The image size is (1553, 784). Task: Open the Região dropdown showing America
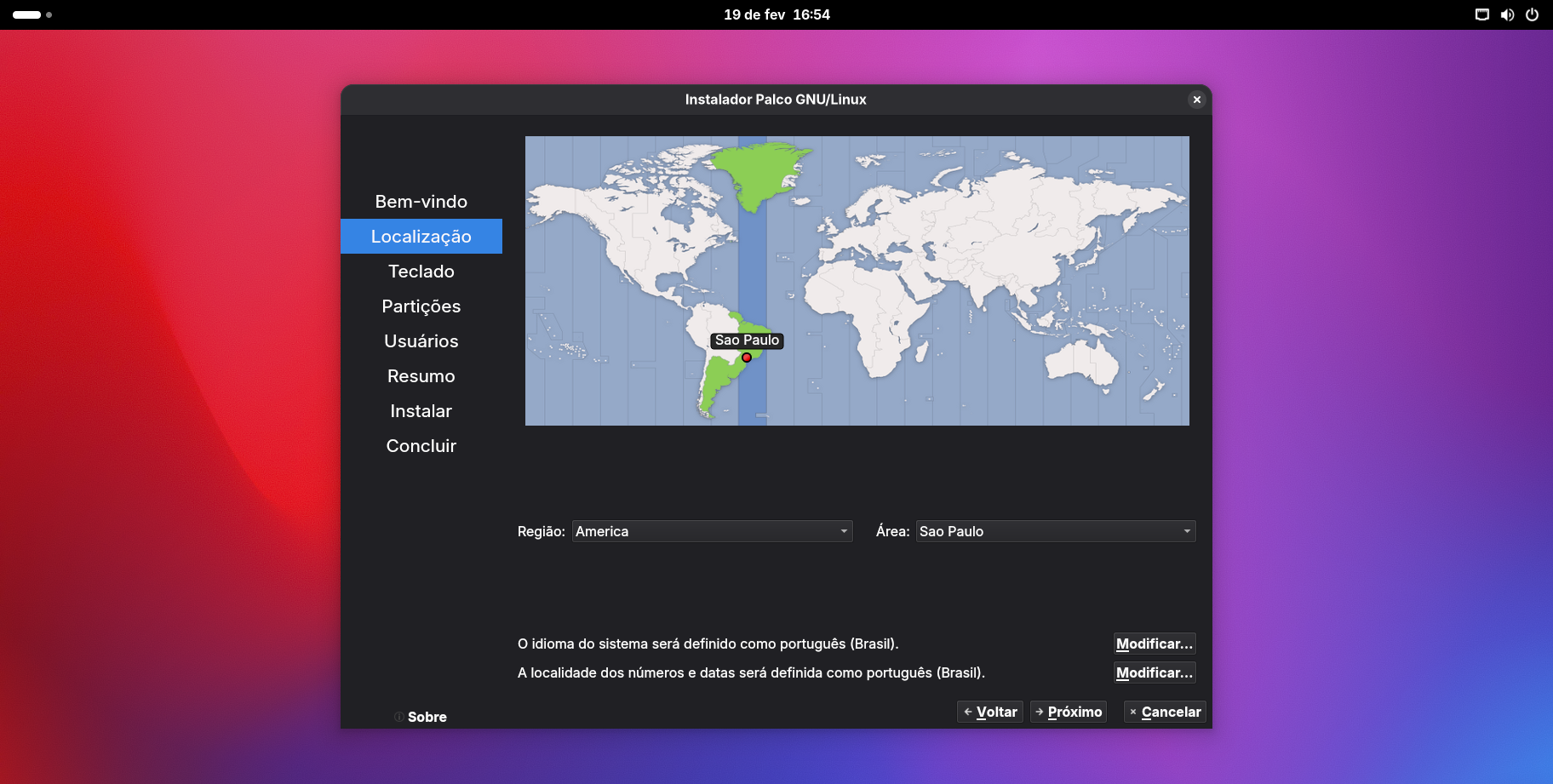712,531
